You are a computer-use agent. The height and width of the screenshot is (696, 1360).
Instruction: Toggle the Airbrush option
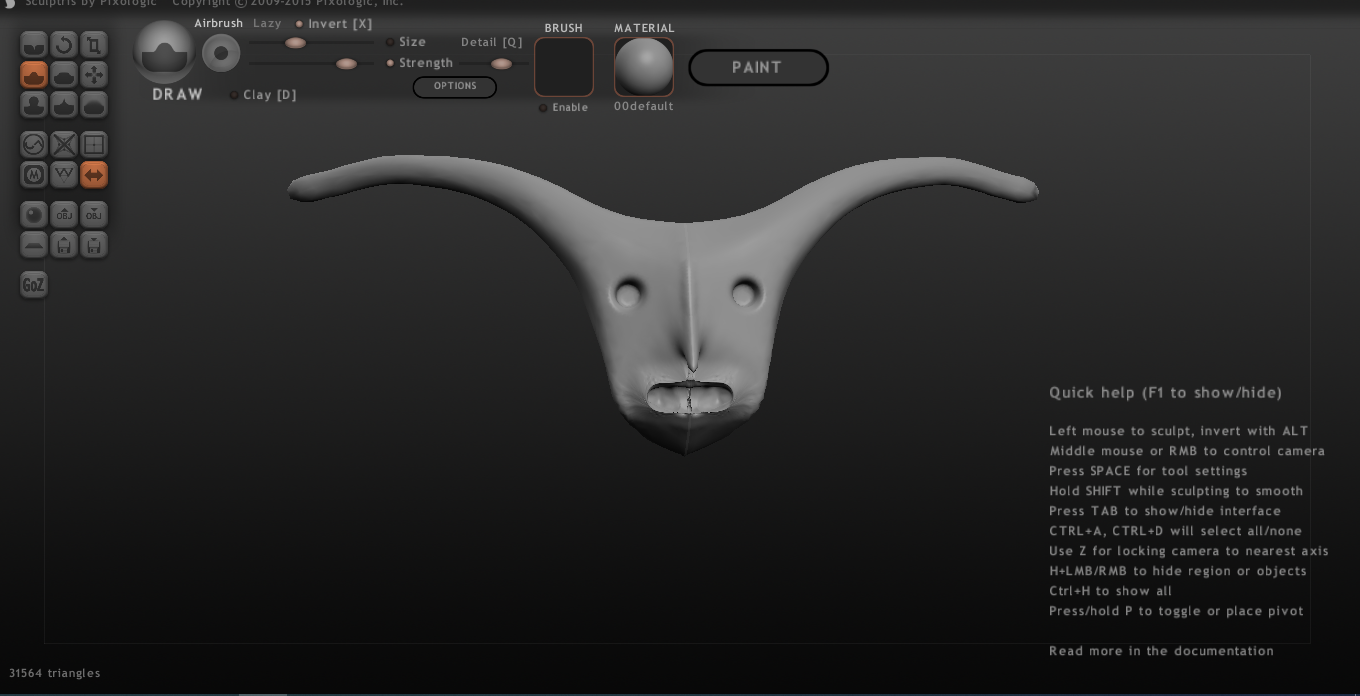[x=219, y=24]
